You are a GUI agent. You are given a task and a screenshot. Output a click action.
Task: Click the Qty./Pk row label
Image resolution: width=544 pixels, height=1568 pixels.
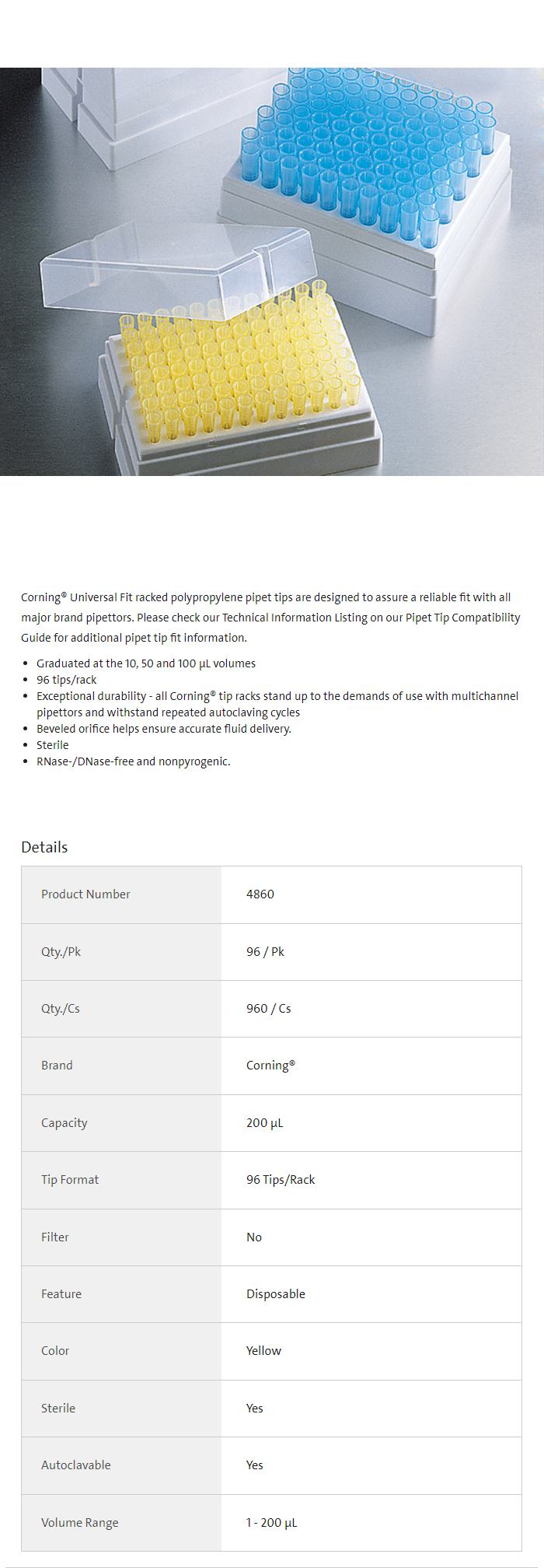pos(61,951)
